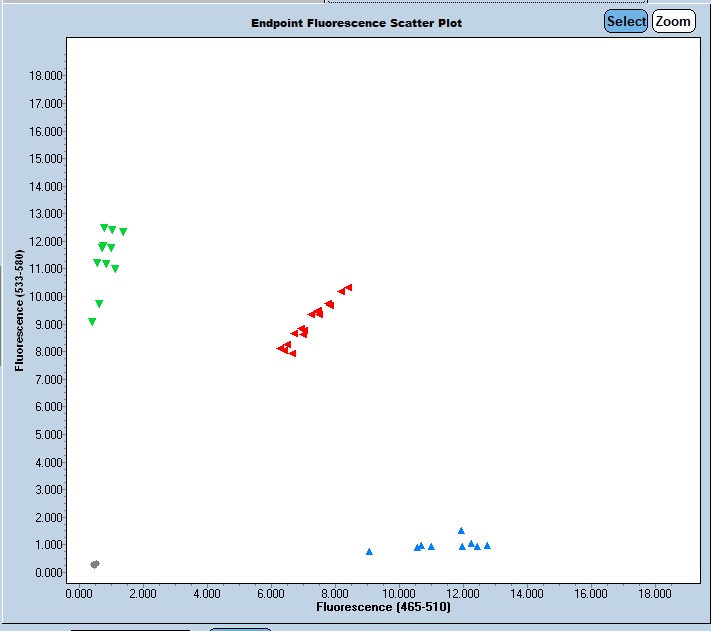Click the gray data point near origin
This screenshot has height=631, width=711.
95,564
